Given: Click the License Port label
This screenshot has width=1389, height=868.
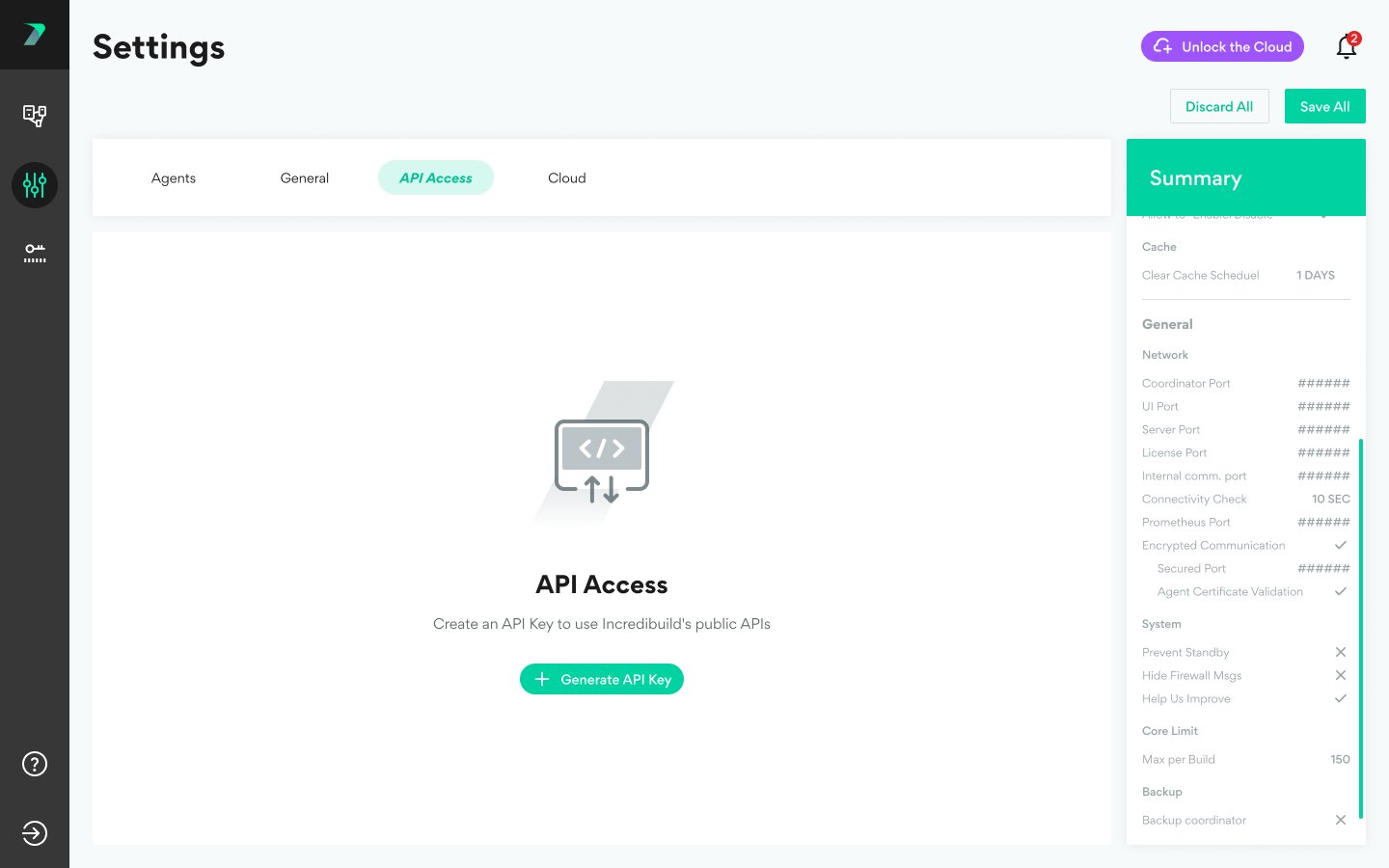Looking at the screenshot, I should (x=1175, y=452).
